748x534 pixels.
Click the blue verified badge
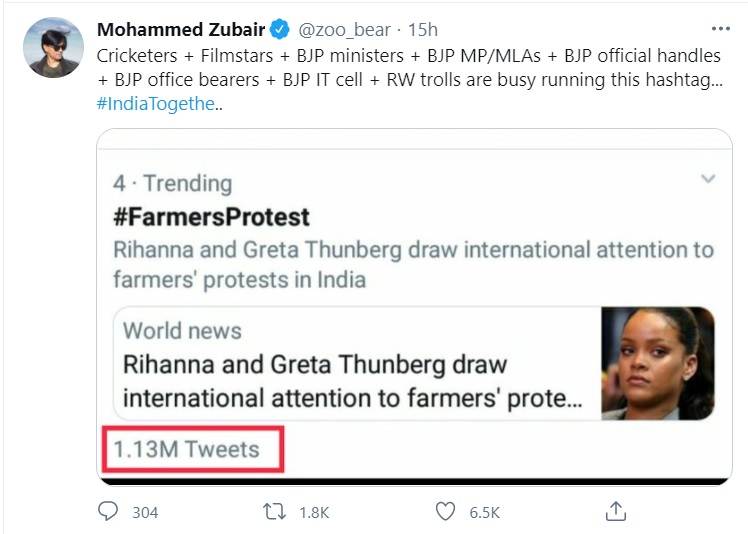[280, 30]
